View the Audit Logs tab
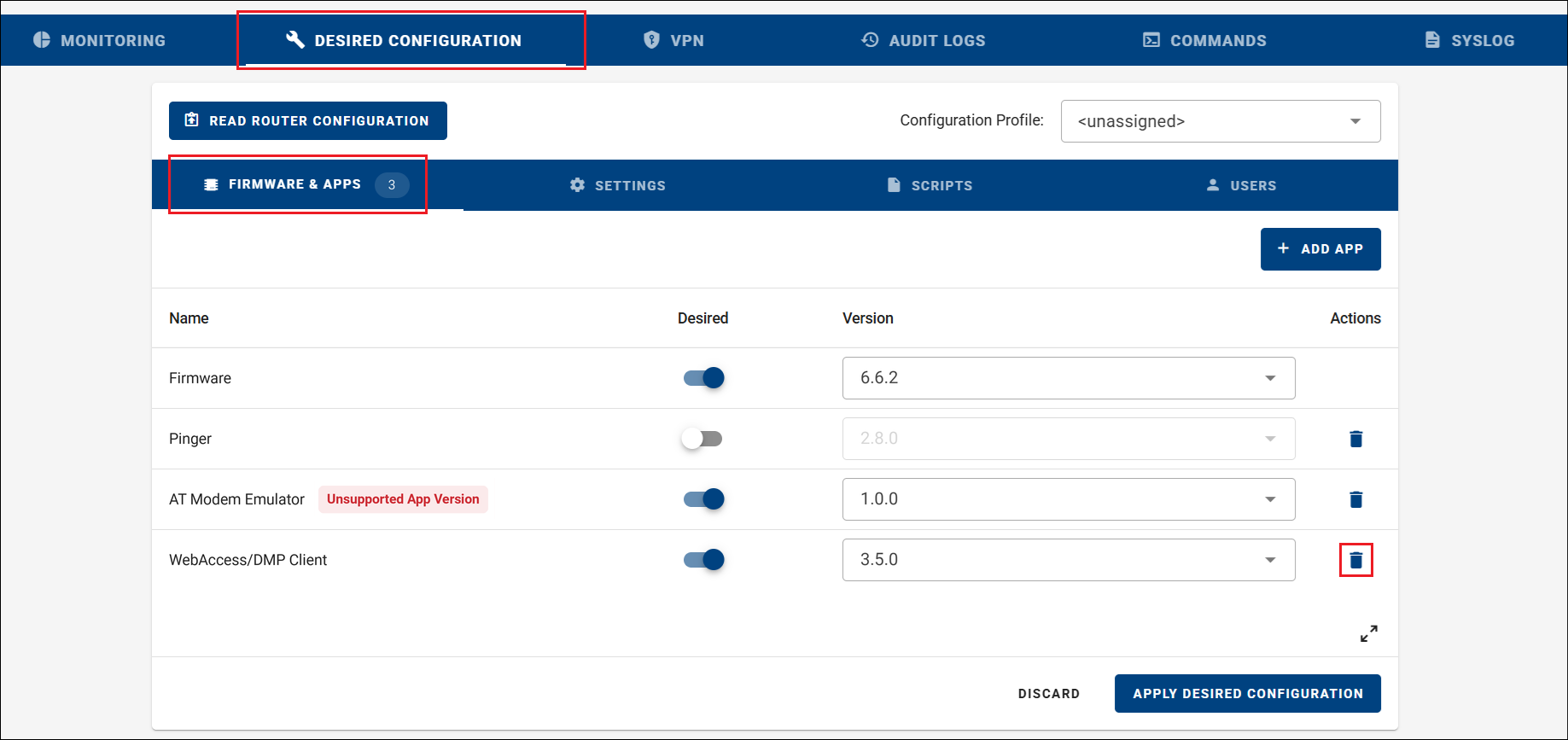Screen dimensions: 1568x740 tap(924, 40)
